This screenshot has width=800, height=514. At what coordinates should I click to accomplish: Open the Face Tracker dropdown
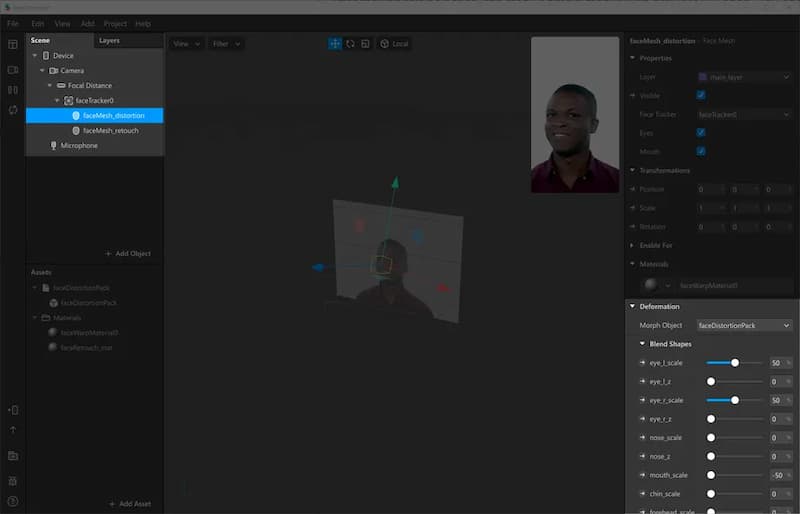(744, 115)
